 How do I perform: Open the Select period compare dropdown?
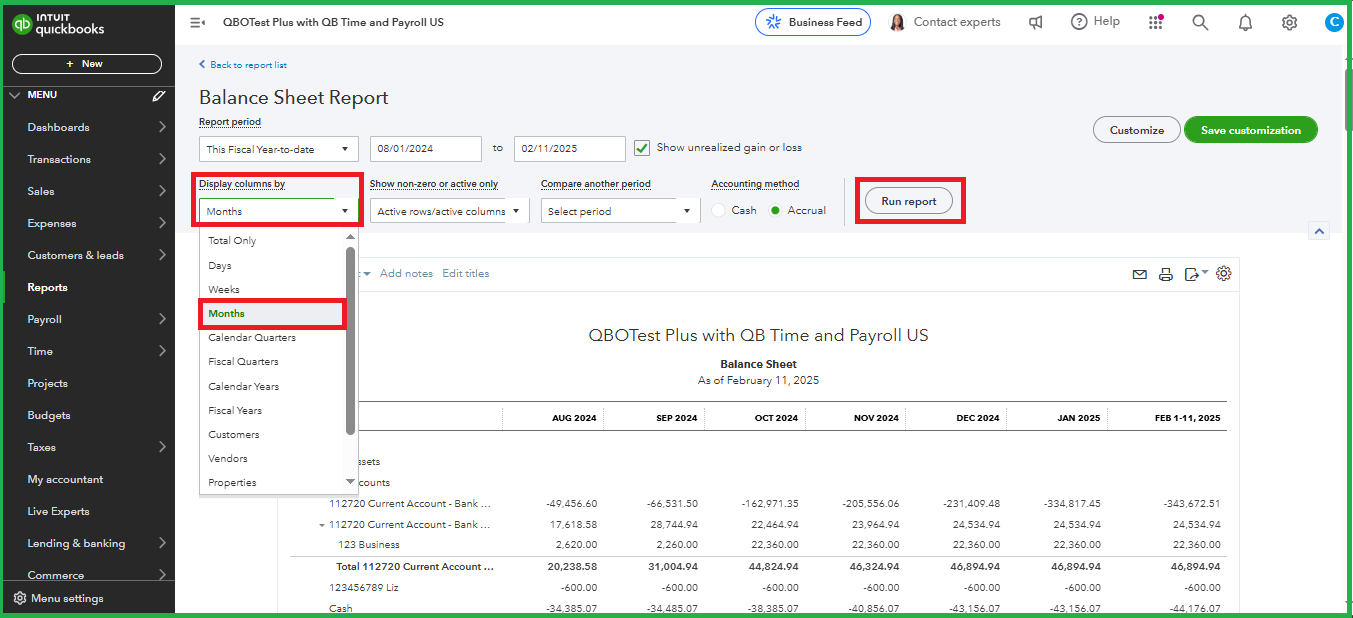click(621, 211)
